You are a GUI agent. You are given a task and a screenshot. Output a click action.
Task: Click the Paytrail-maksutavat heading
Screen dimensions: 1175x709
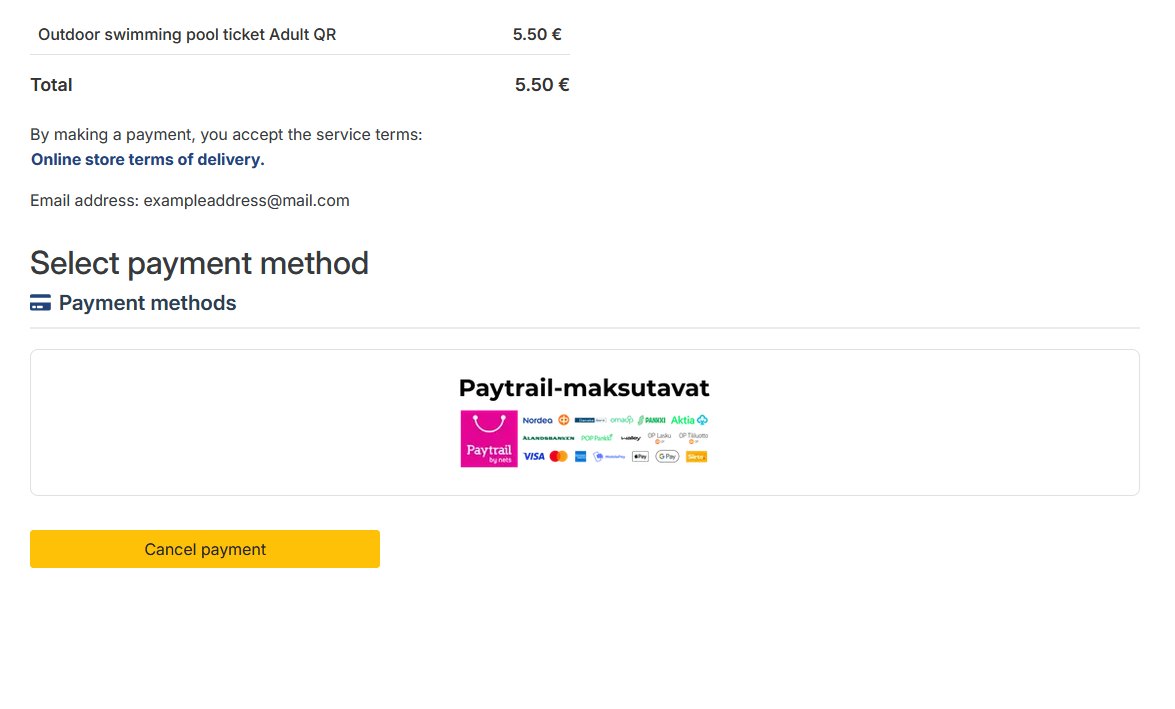[584, 388]
